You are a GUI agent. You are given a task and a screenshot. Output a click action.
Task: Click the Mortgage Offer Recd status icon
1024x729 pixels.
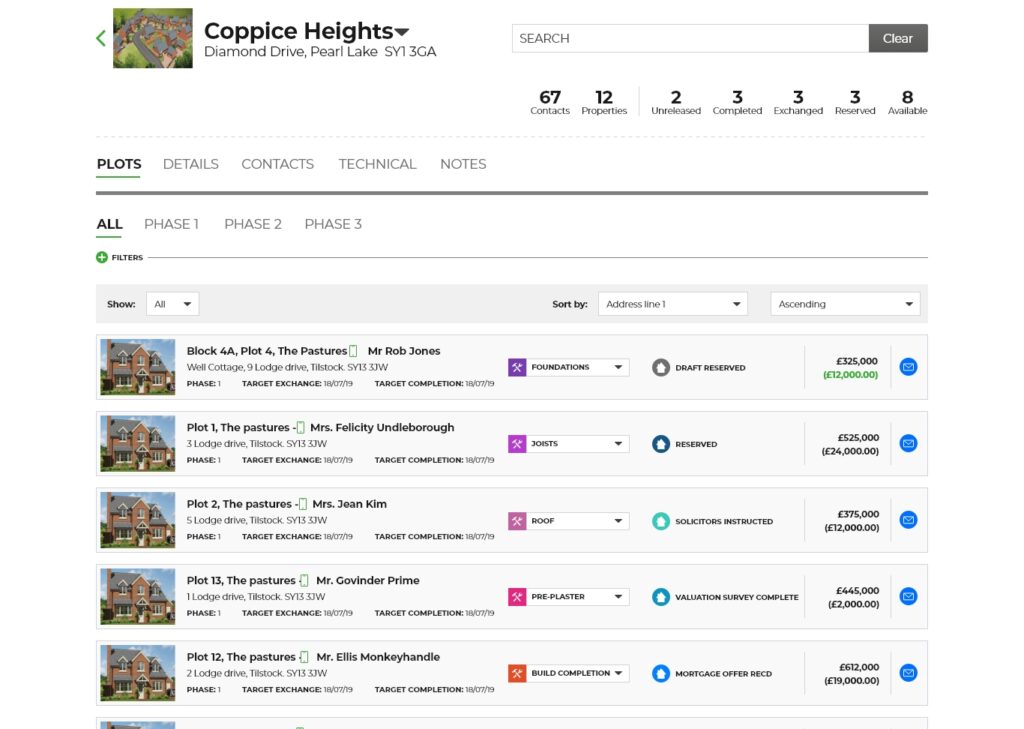tap(660, 673)
